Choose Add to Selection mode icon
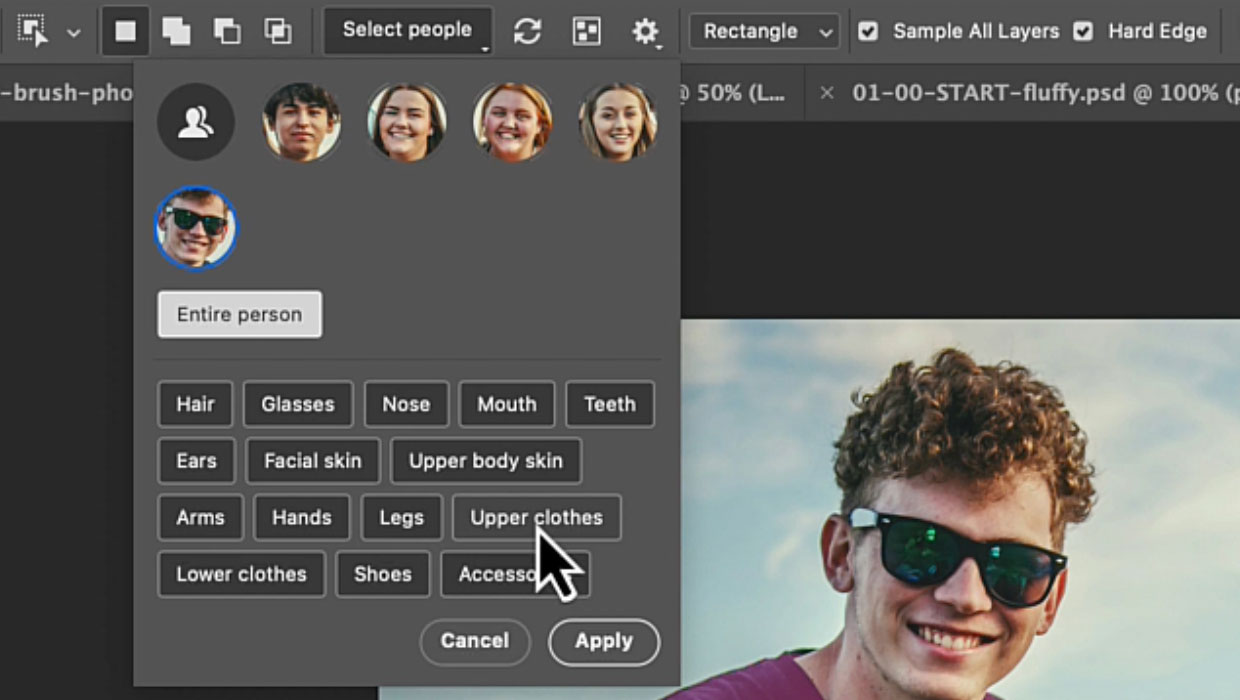1240x700 pixels. 176,31
